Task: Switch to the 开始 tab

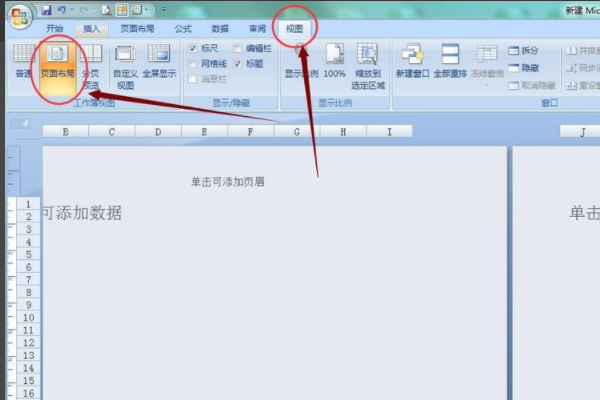Action: click(55, 29)
